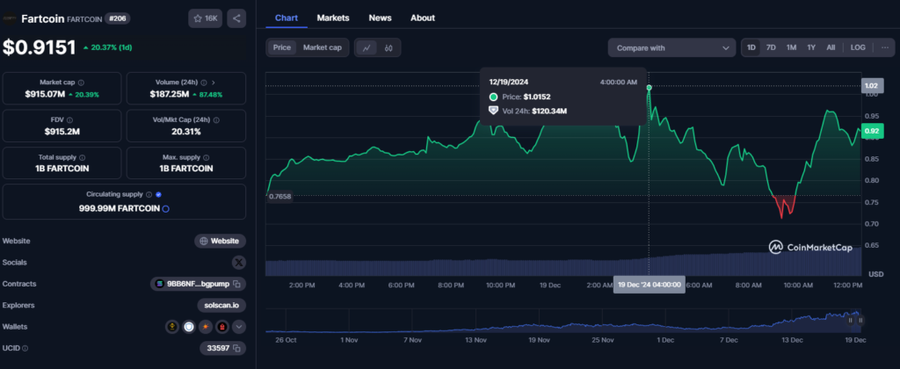Expand the wallets list chevron
Image resolution: width=900 pixels, height=369 pixels.
[239, 327]
